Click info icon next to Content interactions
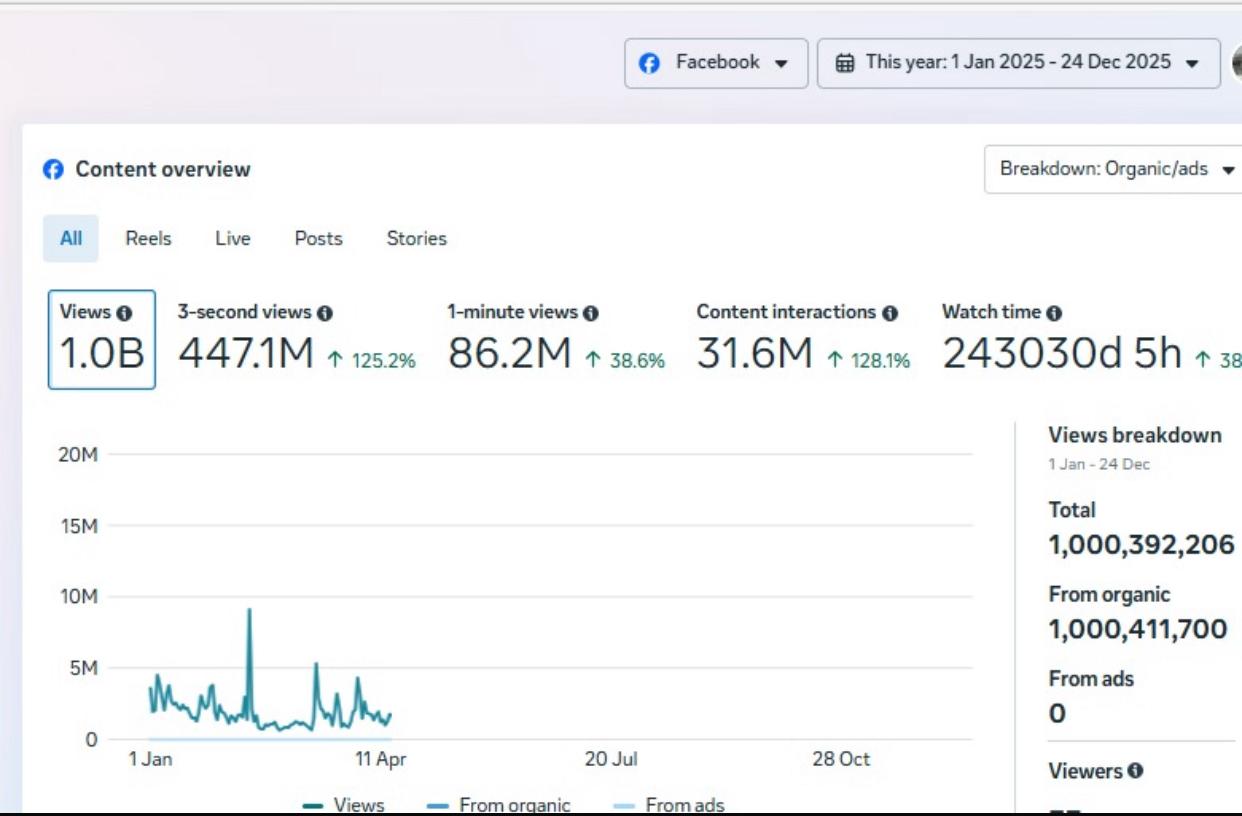 coord(890,313)
